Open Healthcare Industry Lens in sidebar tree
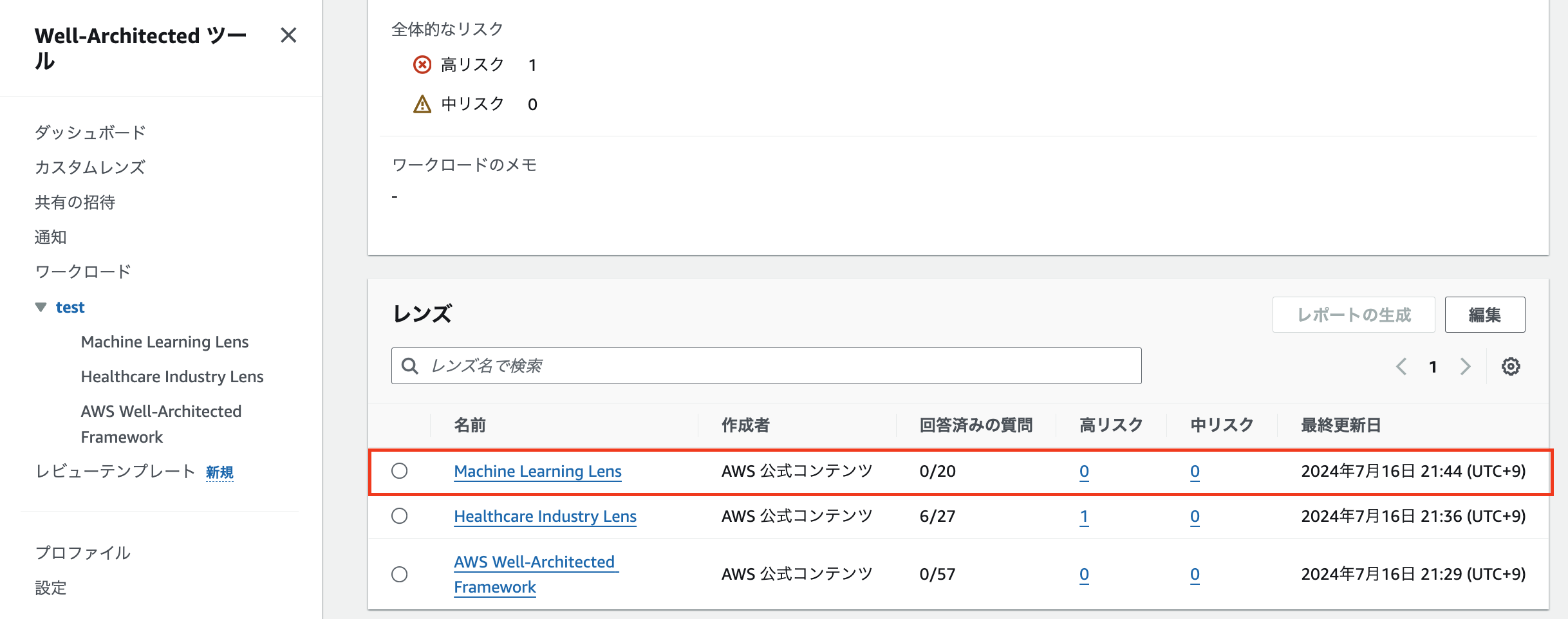The width and height of the screenshot is (1568, 619). [x=172, y=376]
